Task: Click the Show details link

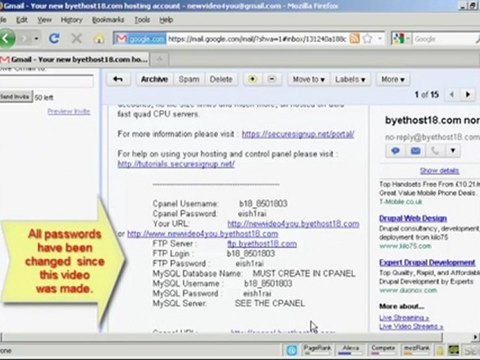Action: click(x=439, y=171)
